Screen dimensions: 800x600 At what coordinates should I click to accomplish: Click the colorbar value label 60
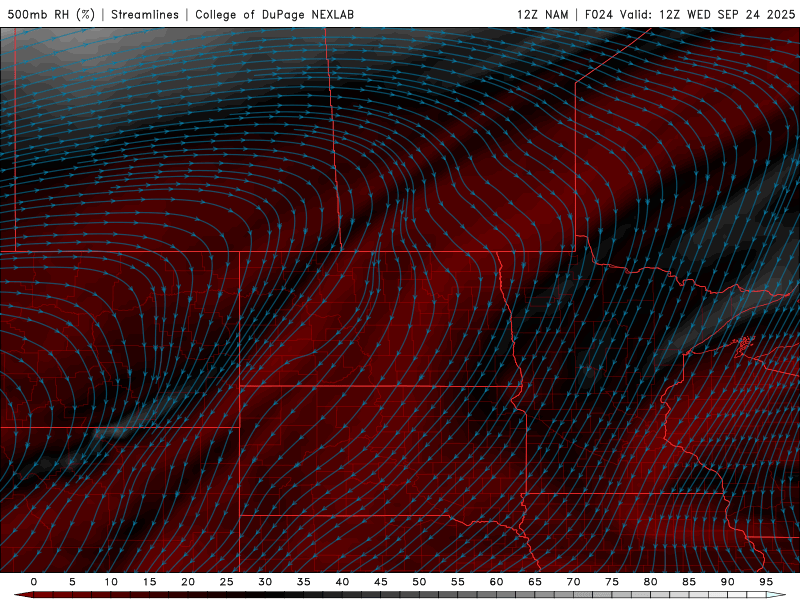(496, 582)
